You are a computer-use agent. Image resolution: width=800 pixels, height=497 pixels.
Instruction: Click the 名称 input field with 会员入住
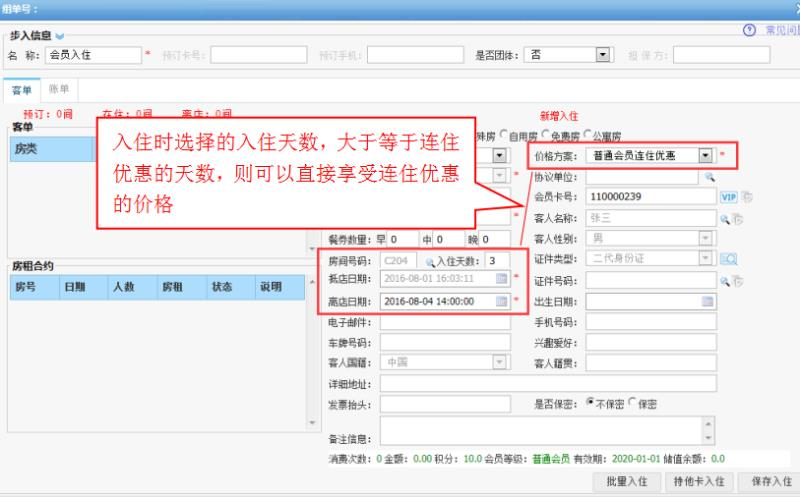pyautogui.click(x=93, y=55)
